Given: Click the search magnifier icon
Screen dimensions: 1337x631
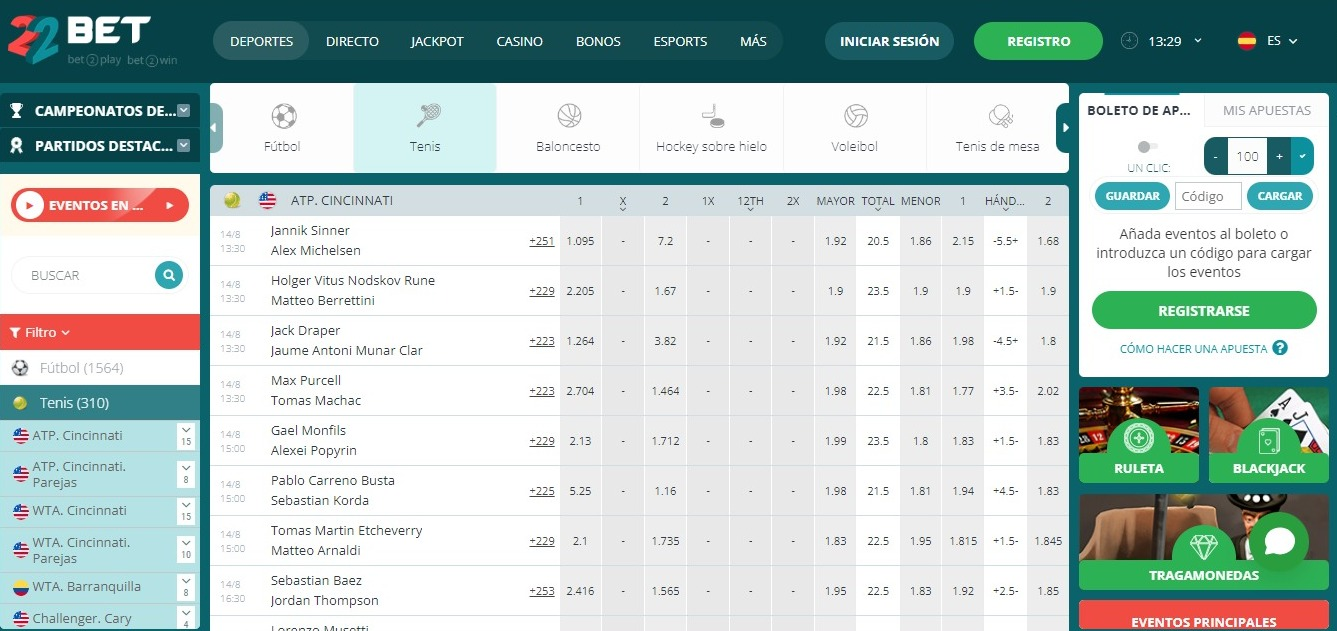Looking at the screenshot, I should tap(169, 275).
